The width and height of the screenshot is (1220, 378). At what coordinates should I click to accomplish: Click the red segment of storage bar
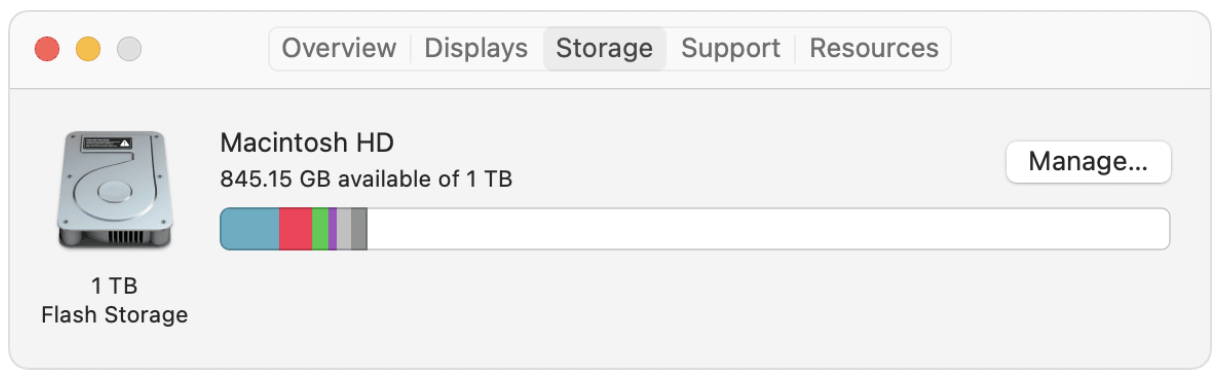(295, 229)
